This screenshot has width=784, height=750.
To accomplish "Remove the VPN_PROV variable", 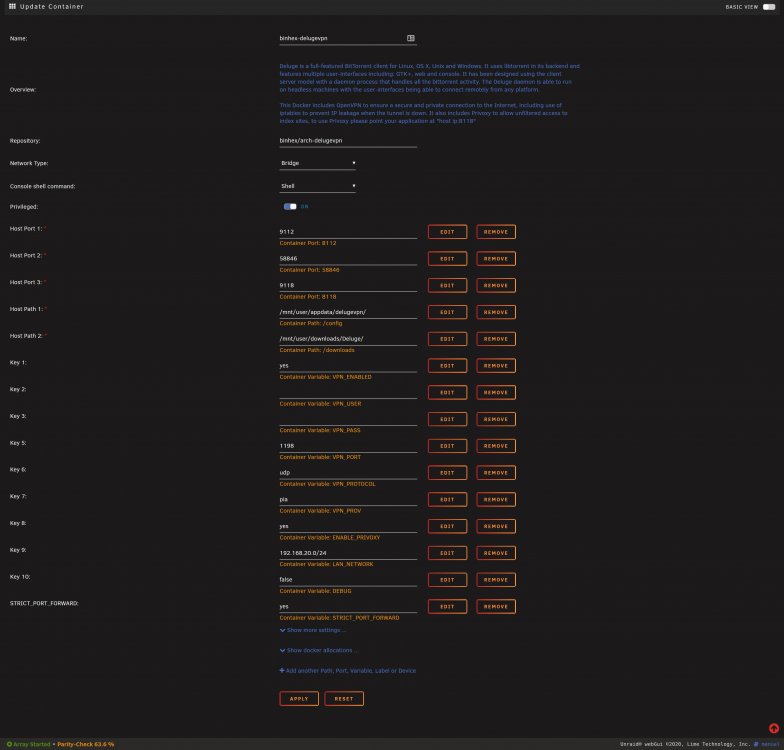I will point(496,500).
